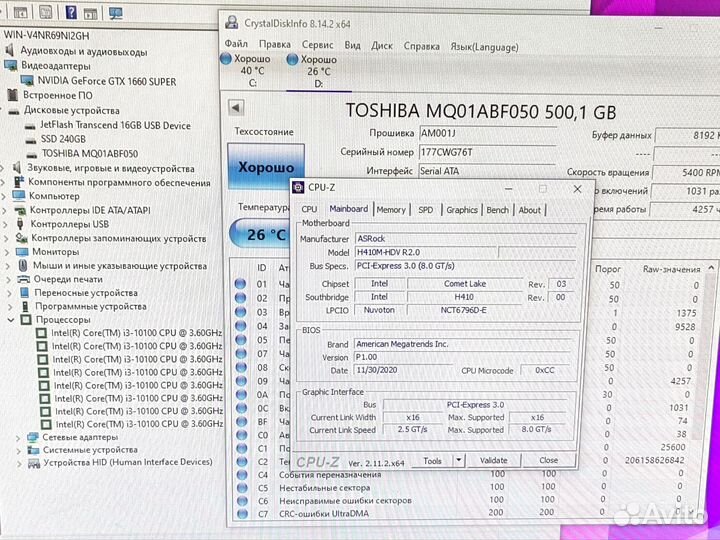Click the Audio inputs and outputs speaker icon
The image size is (720, 540).
click(x=10, y=51)
